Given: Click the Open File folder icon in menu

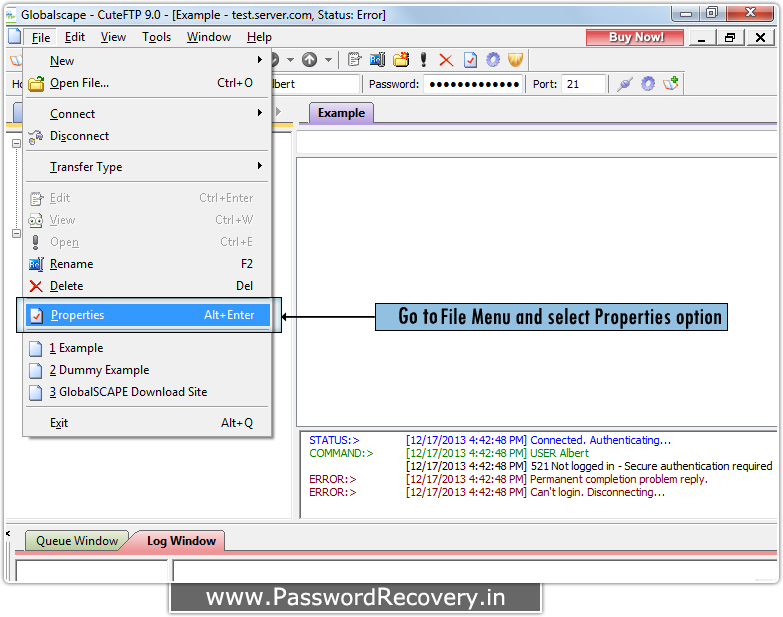Looking at the screenshot, I should click(36, 84).
